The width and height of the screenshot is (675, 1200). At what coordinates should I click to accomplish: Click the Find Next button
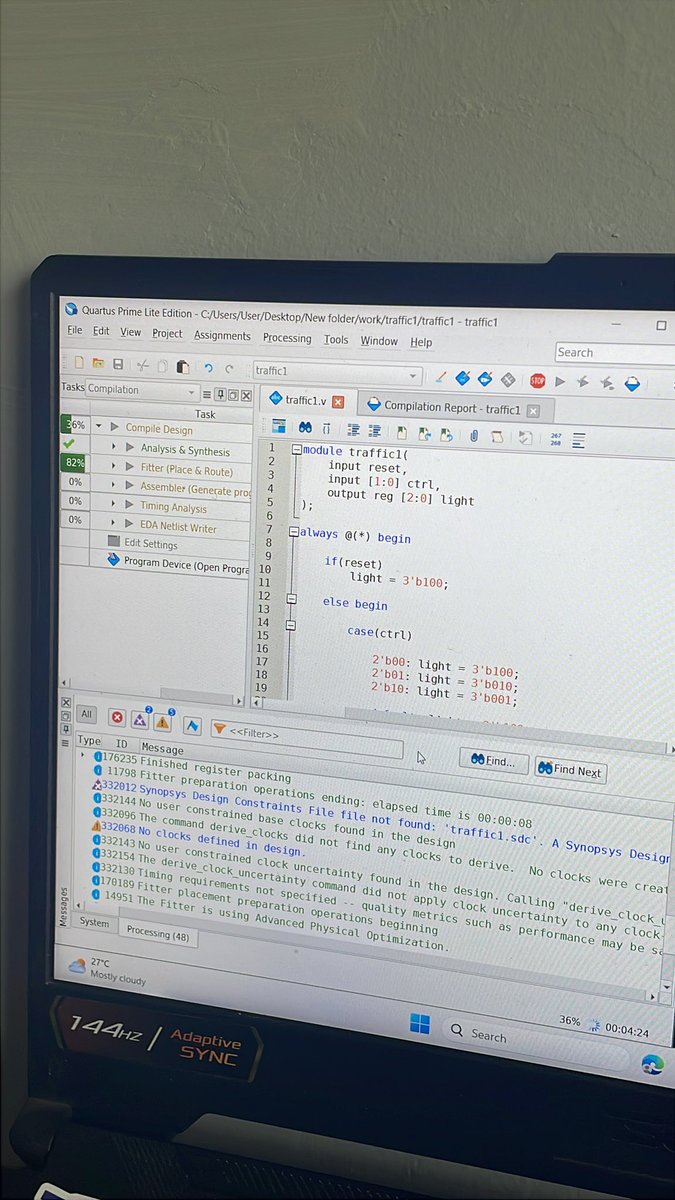click(570, 770)
